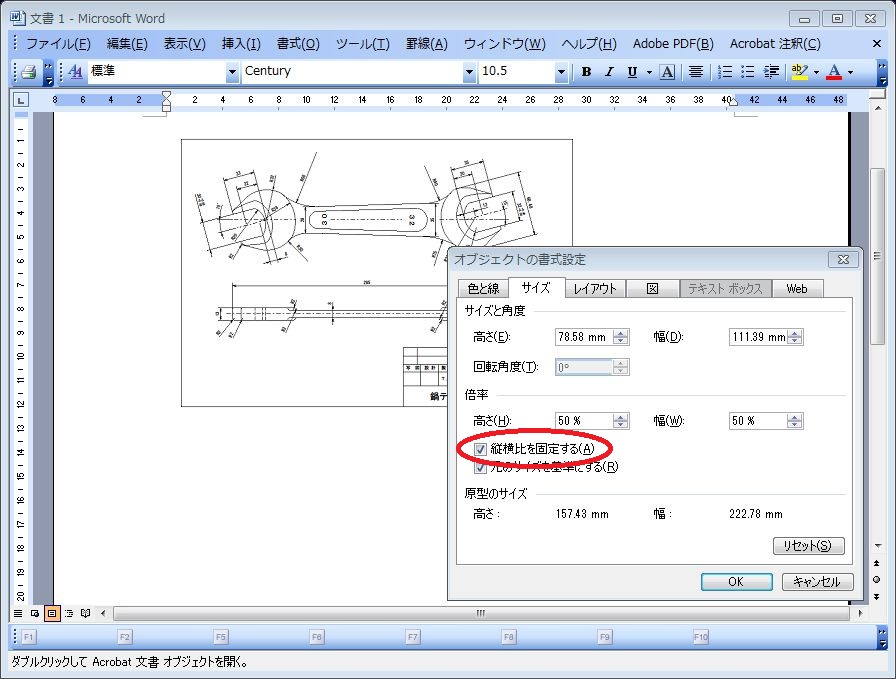Switch to Web Layout view icon
This screenshot has width=896, height=679.
pos(35,613)
